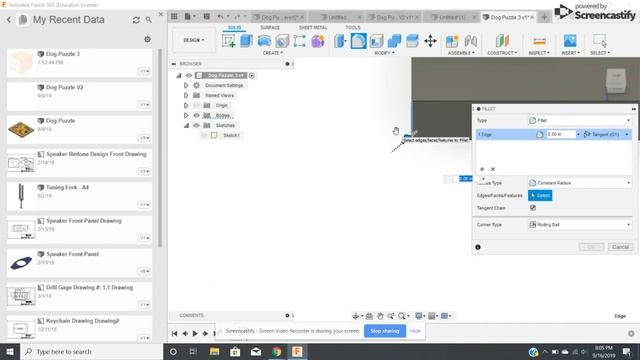The height and width of the screenshot is (360, 640).
Task: Select the Hole tool icon
Action: pos(282,41)
